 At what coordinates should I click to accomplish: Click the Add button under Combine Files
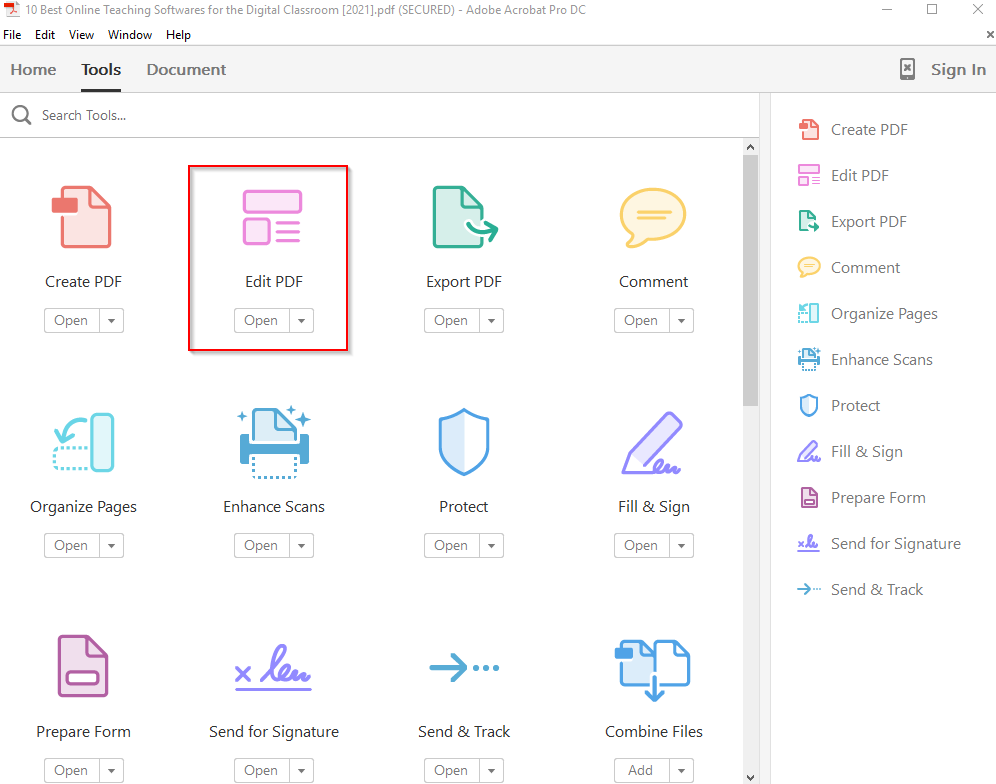point(641,771)
